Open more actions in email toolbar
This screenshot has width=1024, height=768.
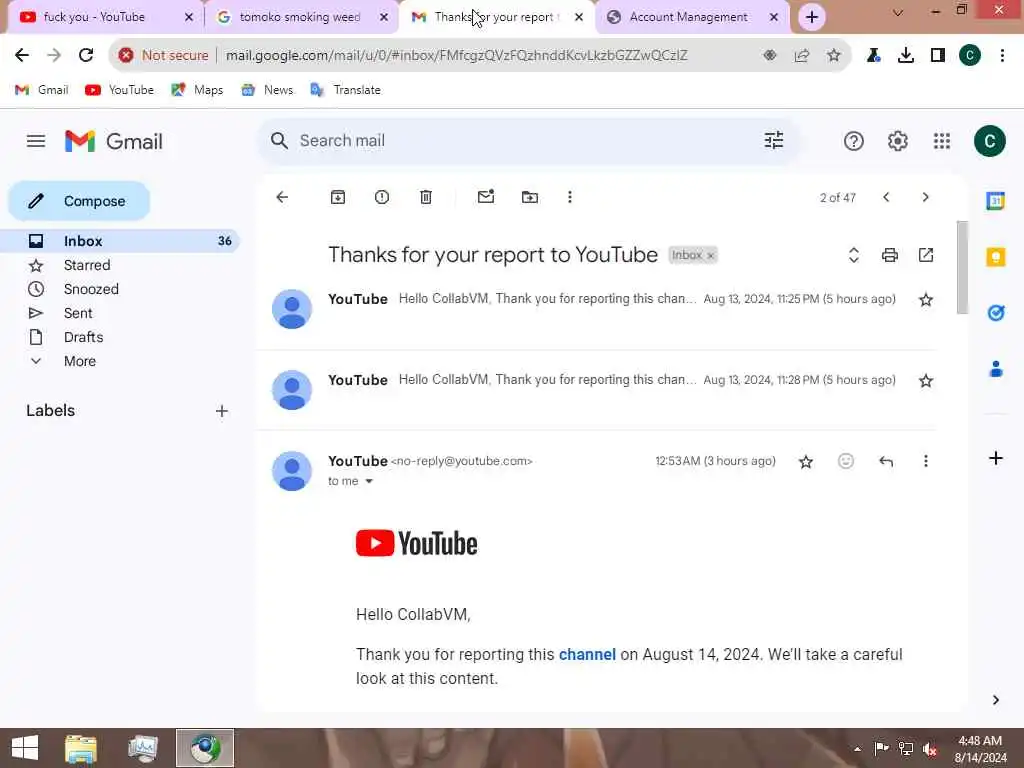click(x=569, y=197)
